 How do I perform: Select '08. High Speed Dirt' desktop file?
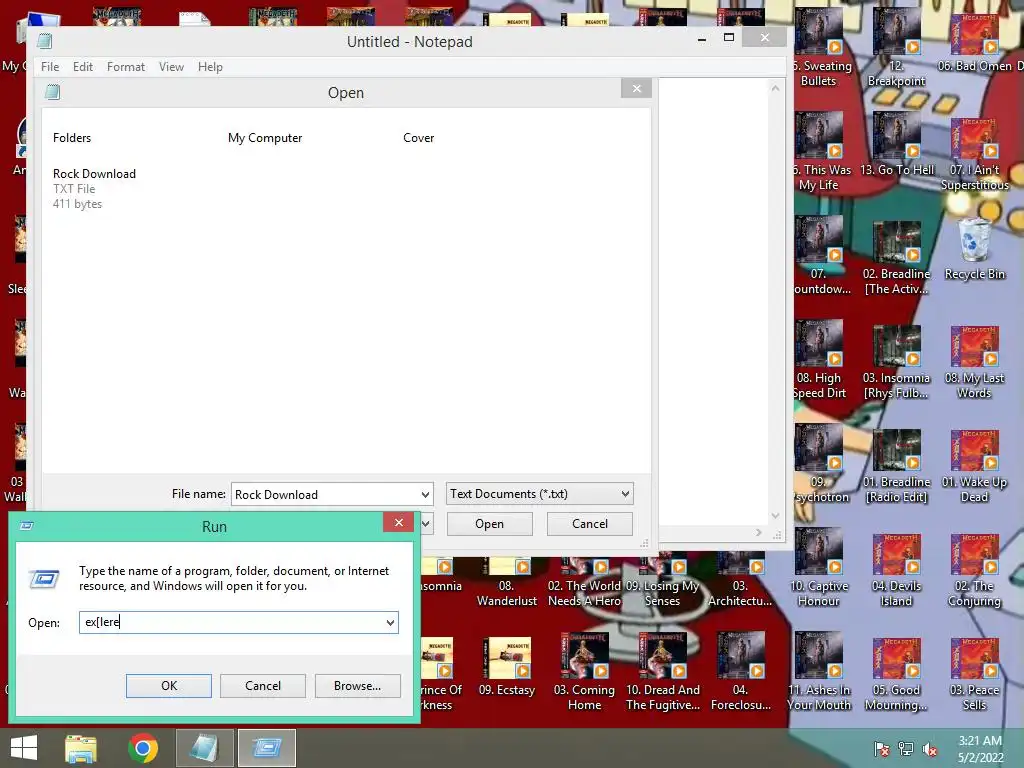click(819, 361)
